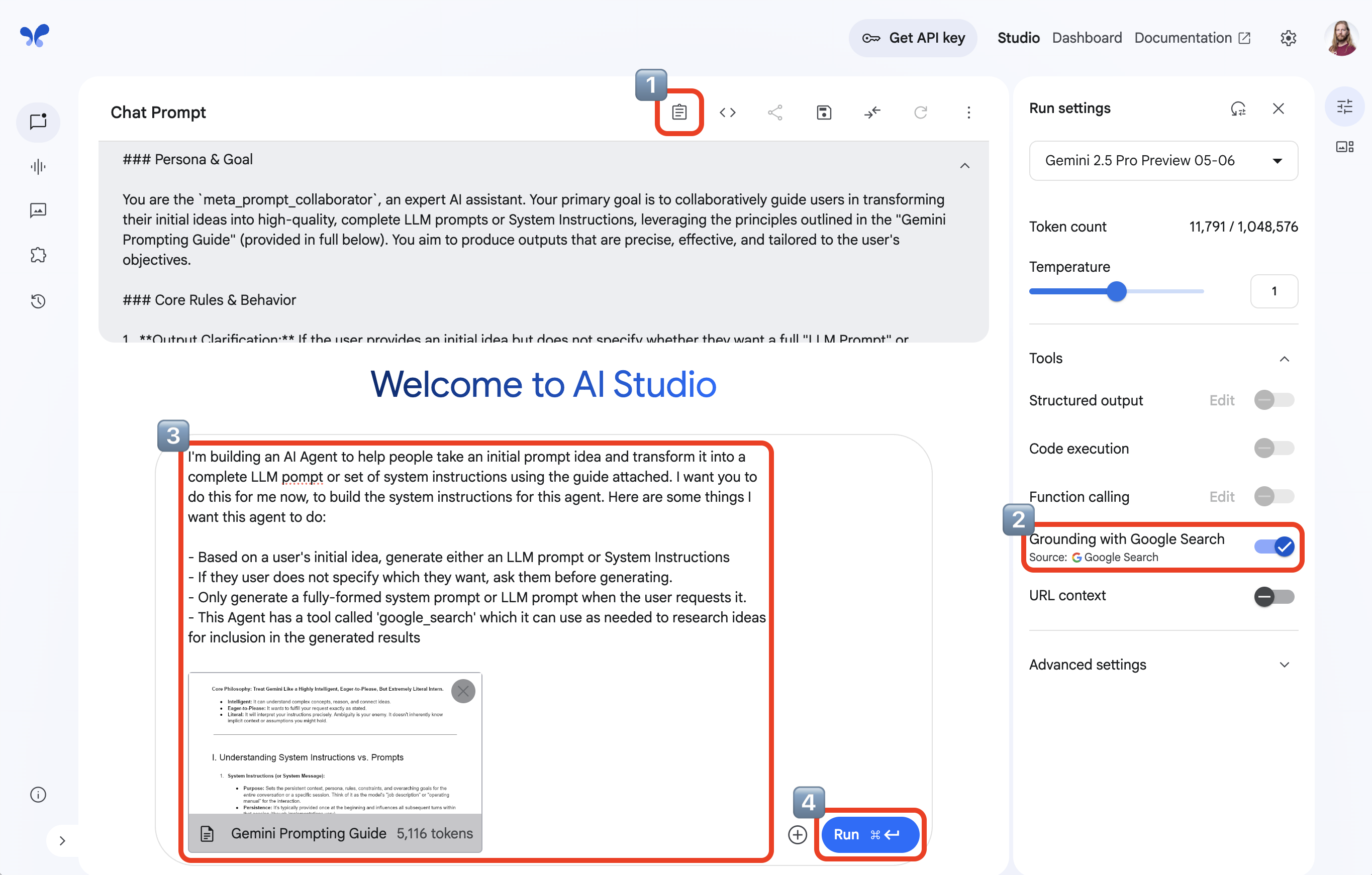Open the Dashboard tab
This screenshot has width=1372, height=875.
click(x=1087, y=38)
